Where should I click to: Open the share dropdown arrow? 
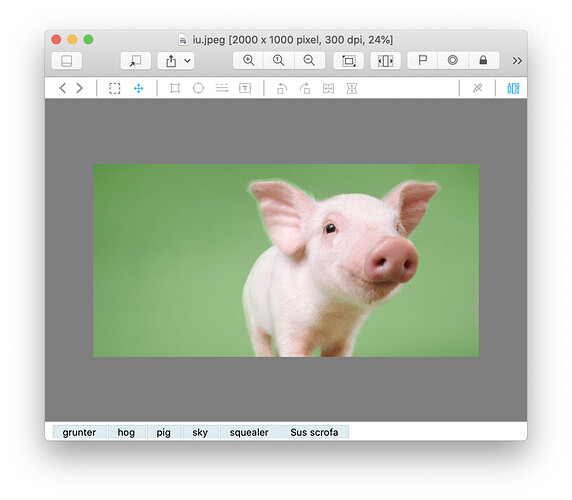tap(188, 61)
